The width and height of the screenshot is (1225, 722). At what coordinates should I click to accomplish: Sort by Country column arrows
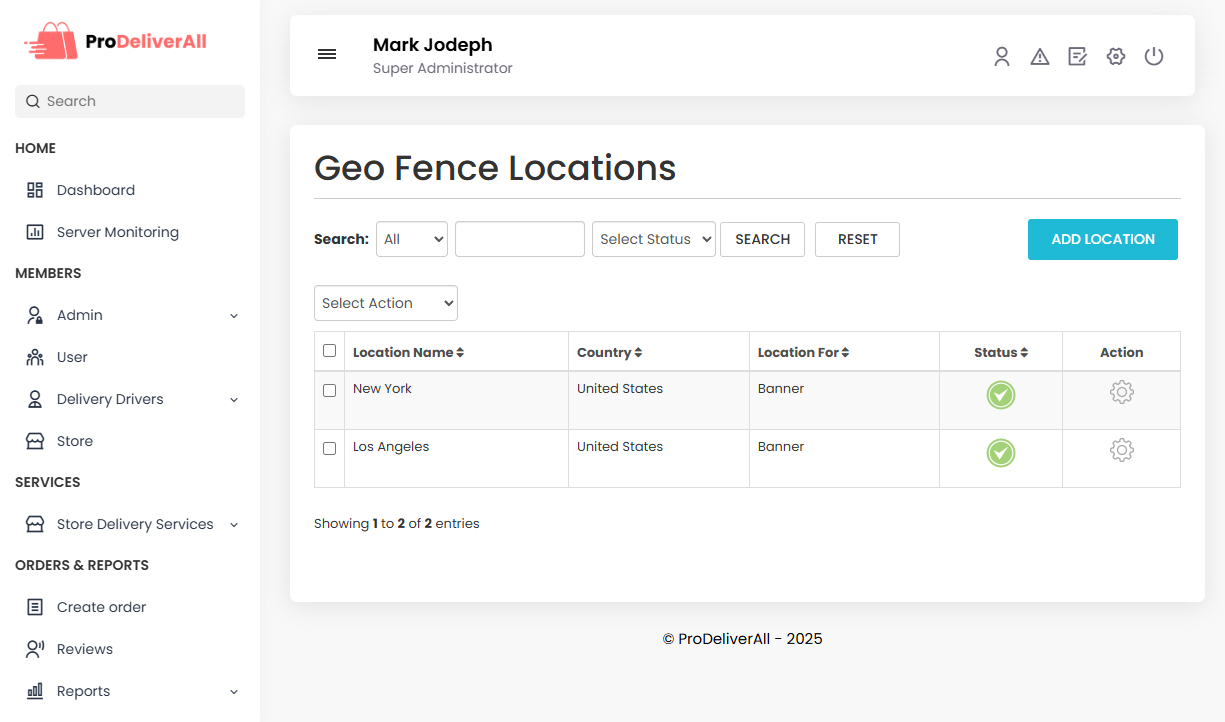coord(638,353)
